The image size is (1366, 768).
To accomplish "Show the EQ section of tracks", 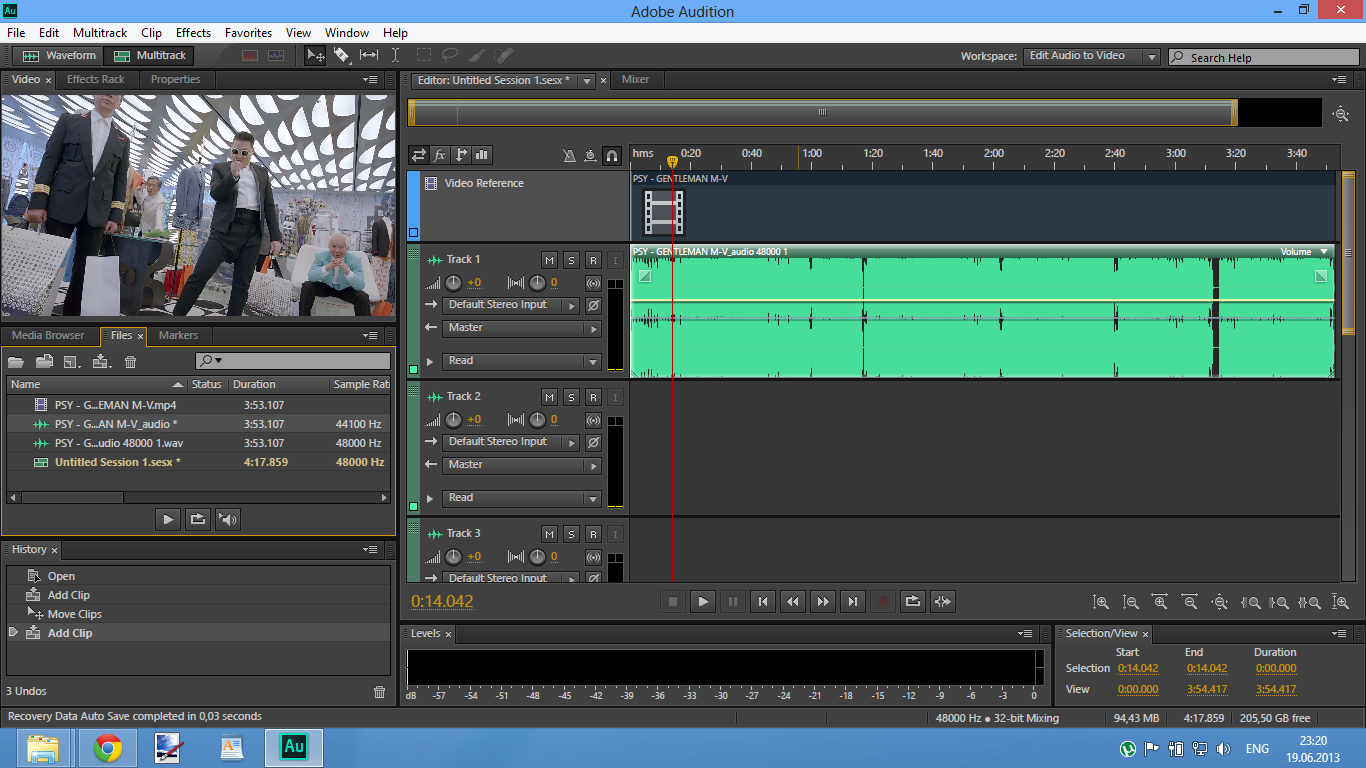I will tap(483, 155).
